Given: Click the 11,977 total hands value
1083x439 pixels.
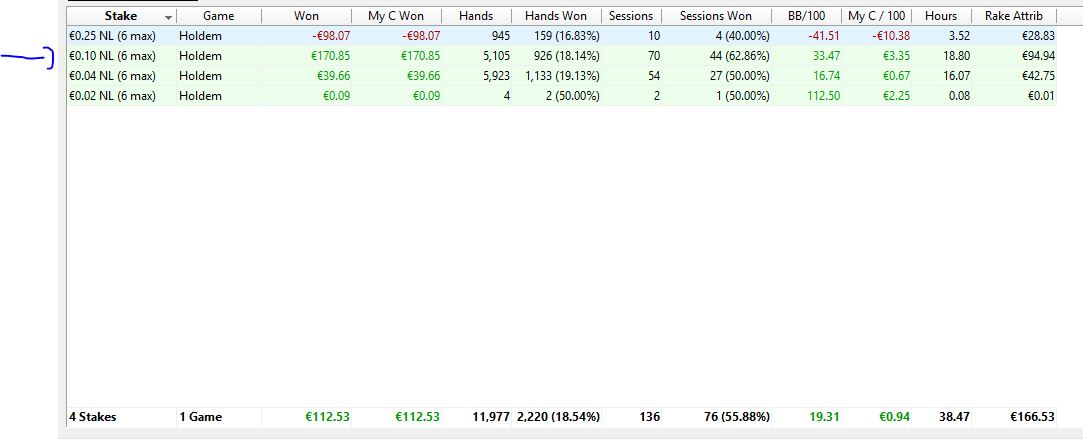Looking at the screenshot, I should coord(491,417).
